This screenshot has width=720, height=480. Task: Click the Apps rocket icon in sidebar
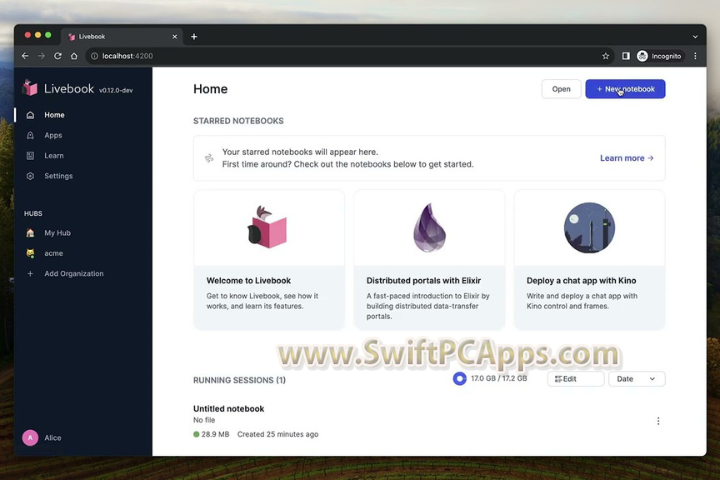click(x=30, y=135)
